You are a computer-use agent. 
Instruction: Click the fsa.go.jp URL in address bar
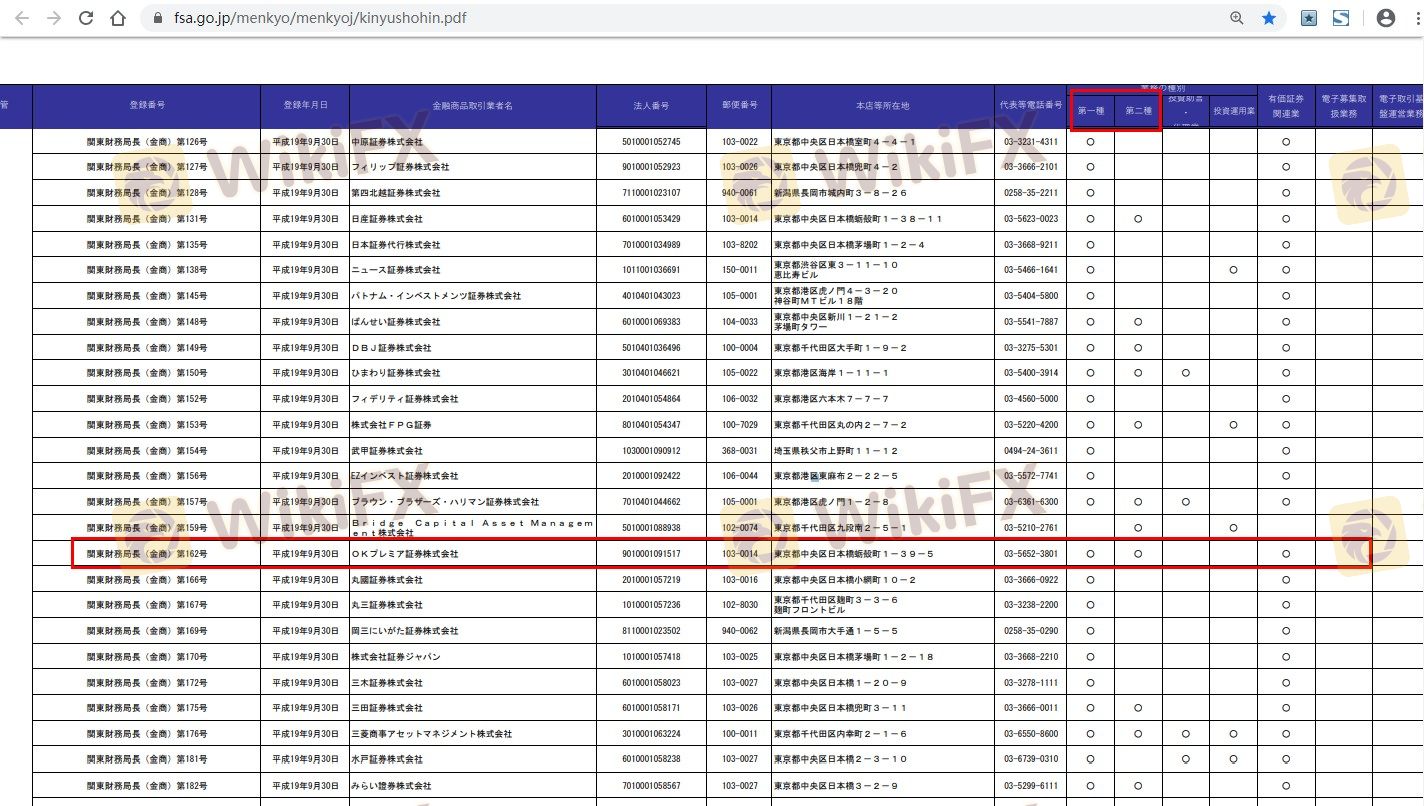(x=320, y=18)
